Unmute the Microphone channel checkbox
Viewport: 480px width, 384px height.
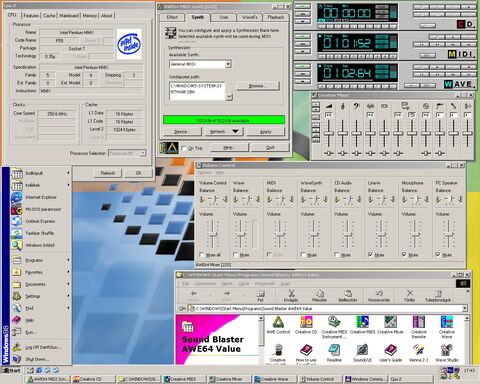tap(404, 255)
